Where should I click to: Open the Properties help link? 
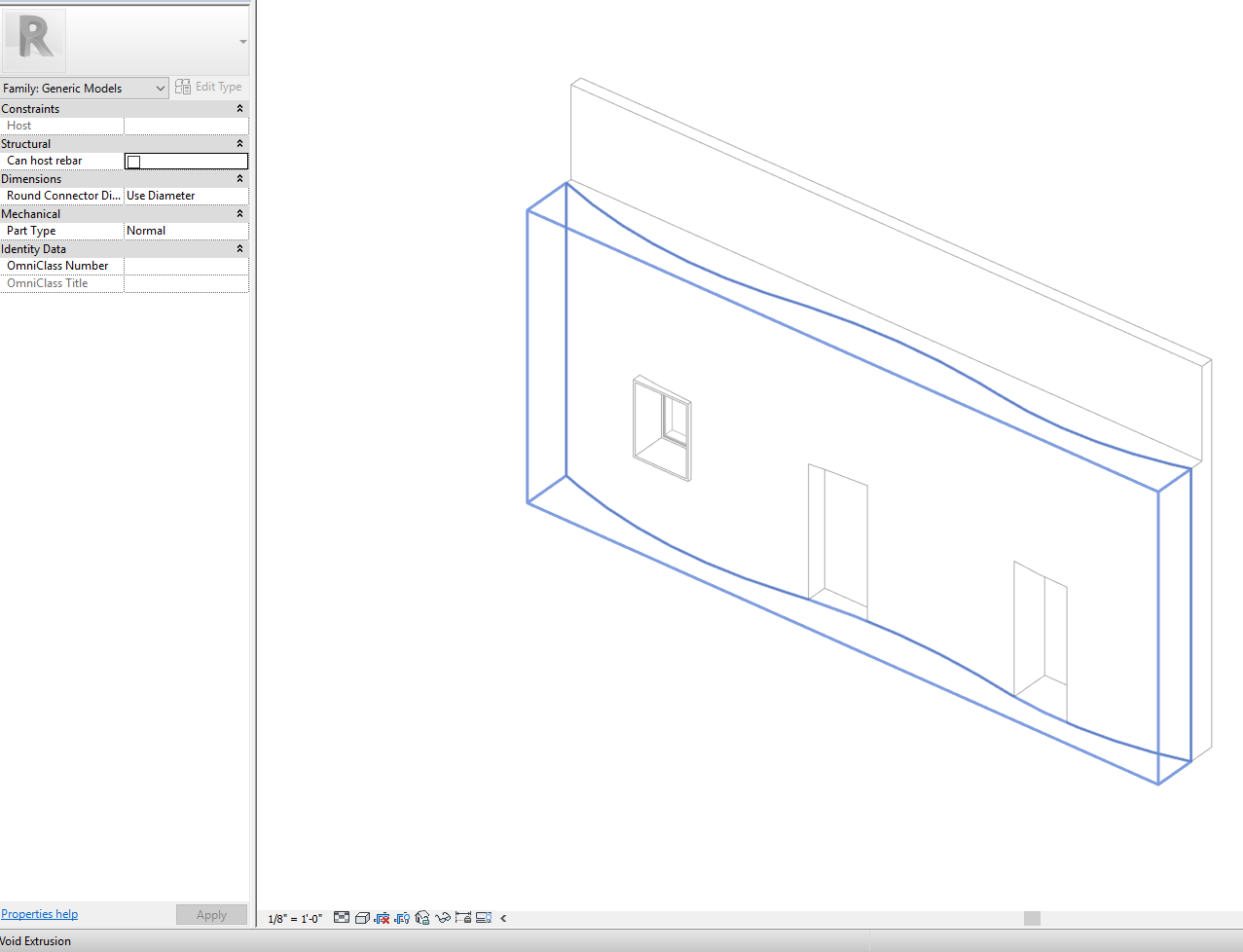(x=39, y=913)
